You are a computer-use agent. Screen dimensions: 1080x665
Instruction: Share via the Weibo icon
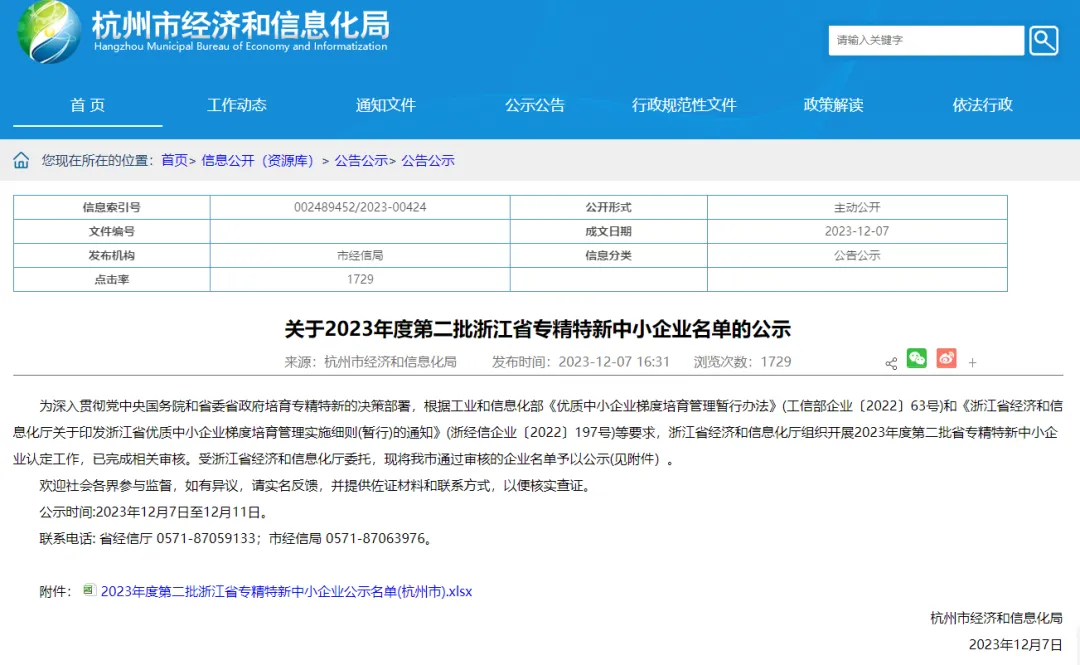(946, 358)
